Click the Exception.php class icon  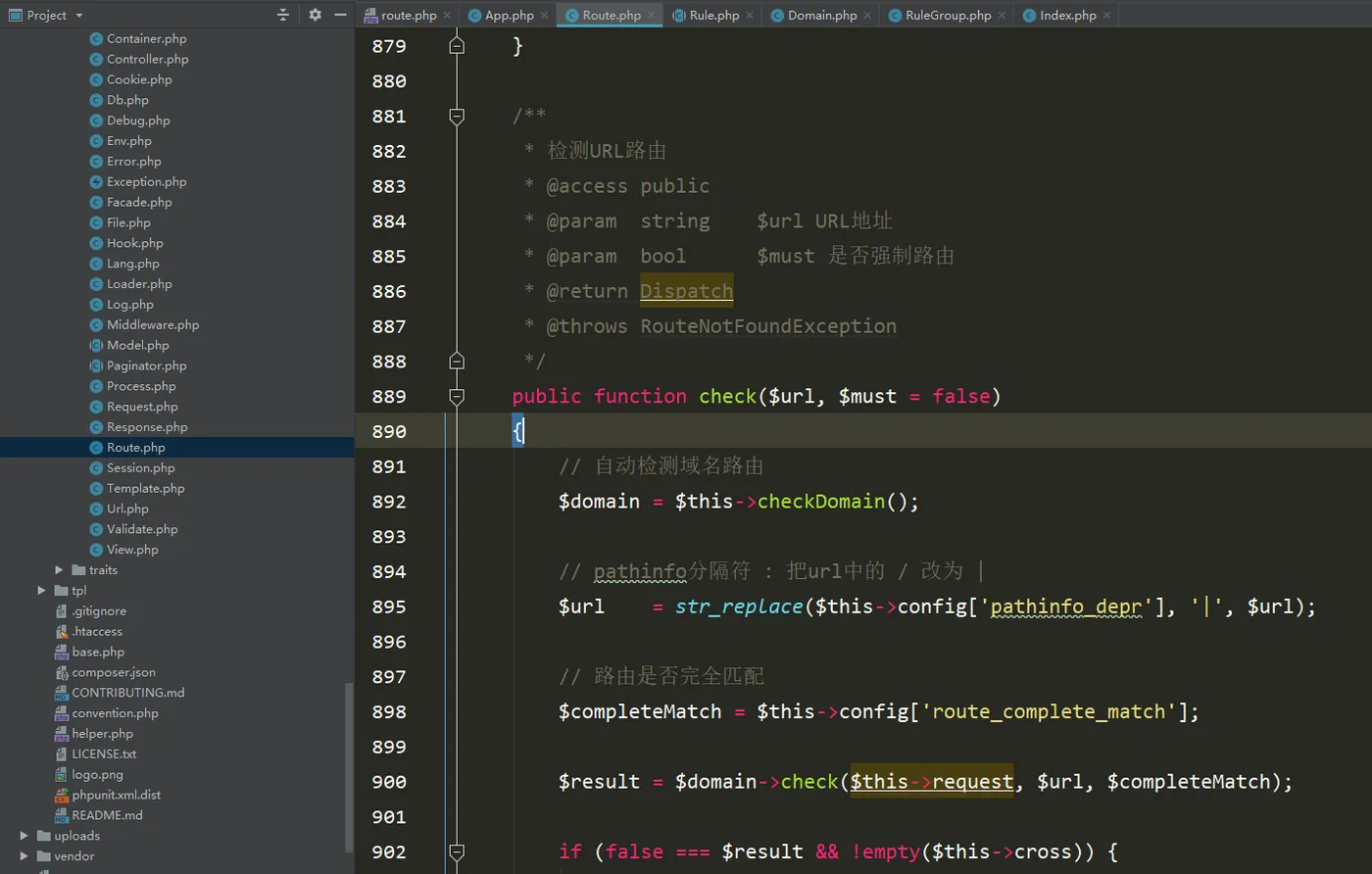pos(96,182)
